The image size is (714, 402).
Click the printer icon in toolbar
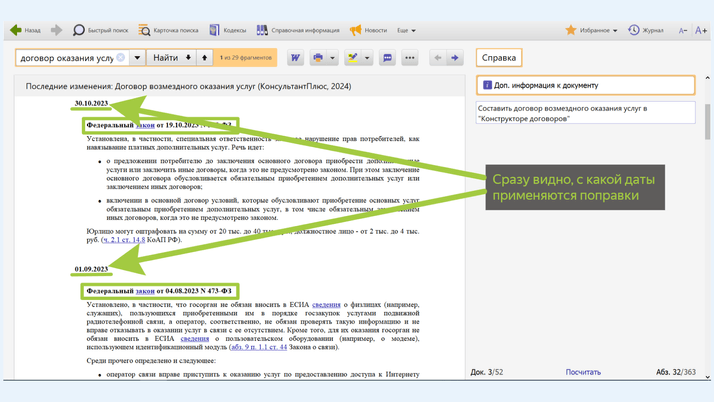click(318, 58)
